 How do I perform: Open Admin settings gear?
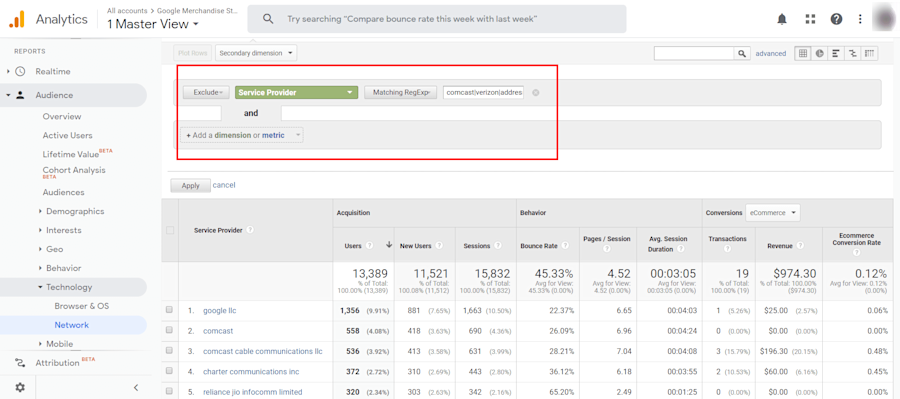pos(20,388)
